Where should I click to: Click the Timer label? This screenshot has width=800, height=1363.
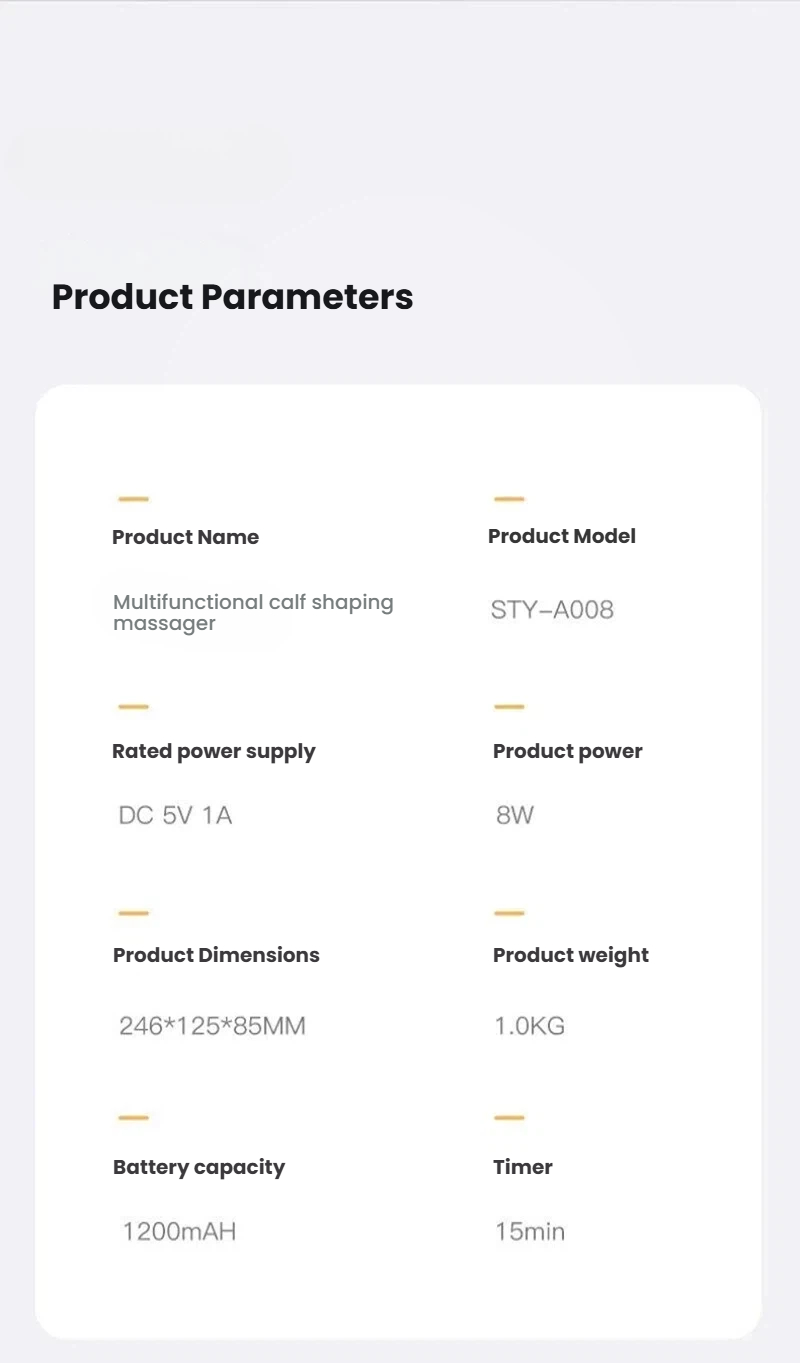(x=522, y=1167)
